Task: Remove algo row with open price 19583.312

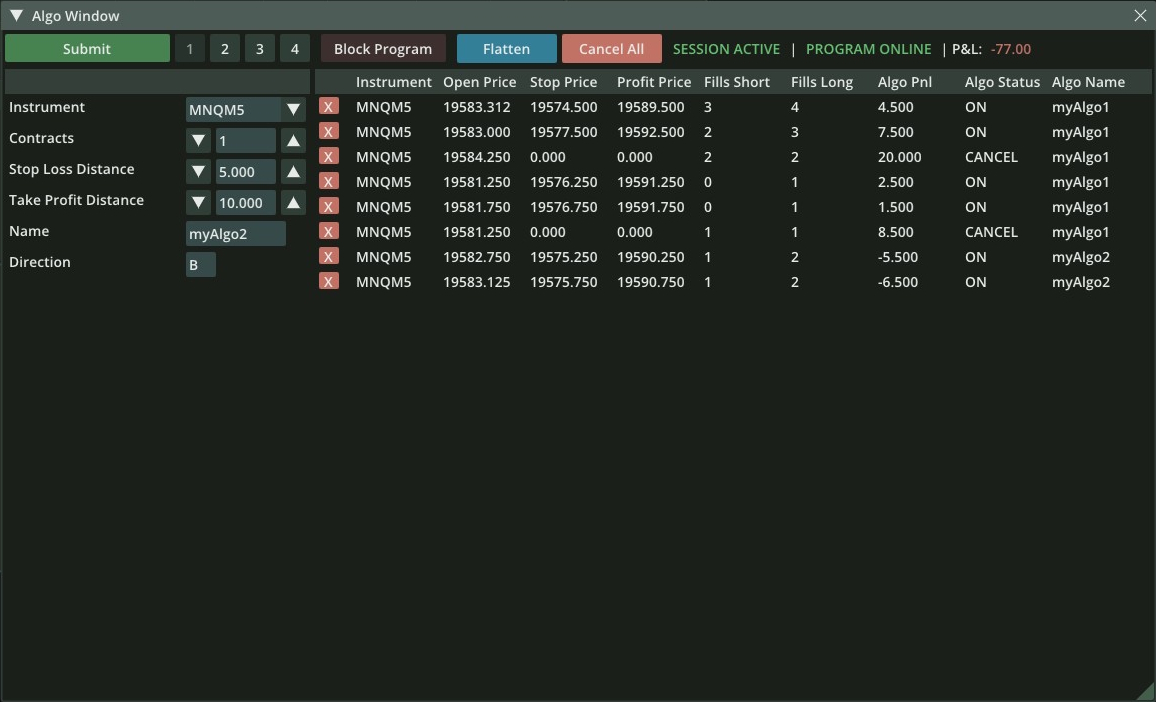Action: point(329,107)
